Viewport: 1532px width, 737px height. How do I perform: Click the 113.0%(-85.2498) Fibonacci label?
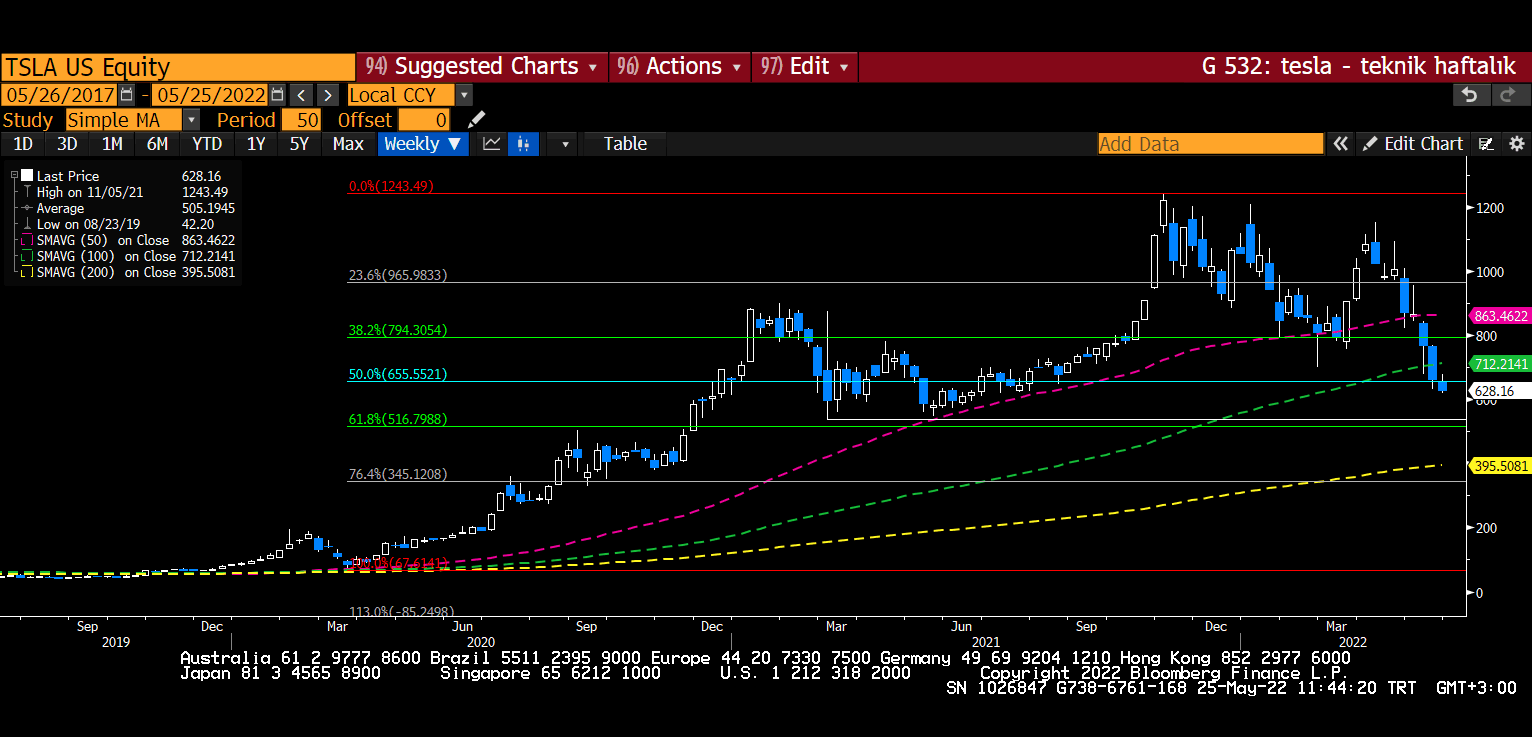tap(402, 610)
